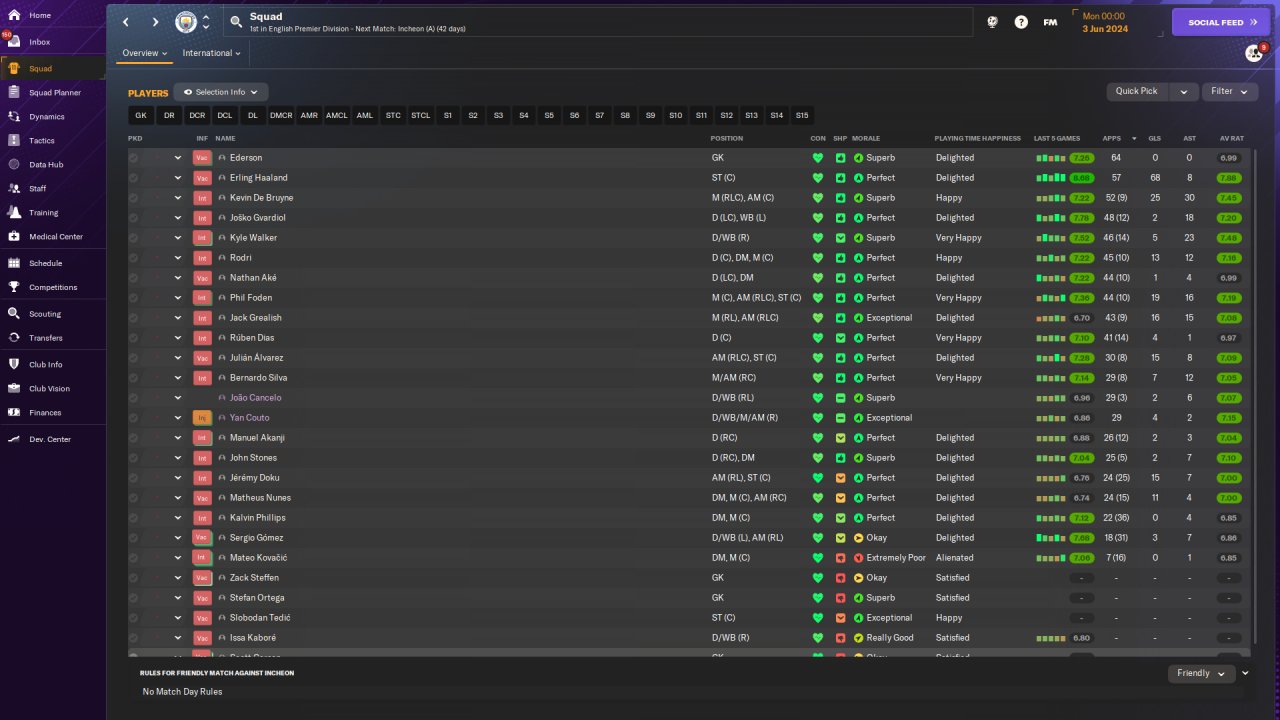The image size is (1280, 720).
Task: Open the Friendly match rules dropdown
Action: click(1200, 673)
